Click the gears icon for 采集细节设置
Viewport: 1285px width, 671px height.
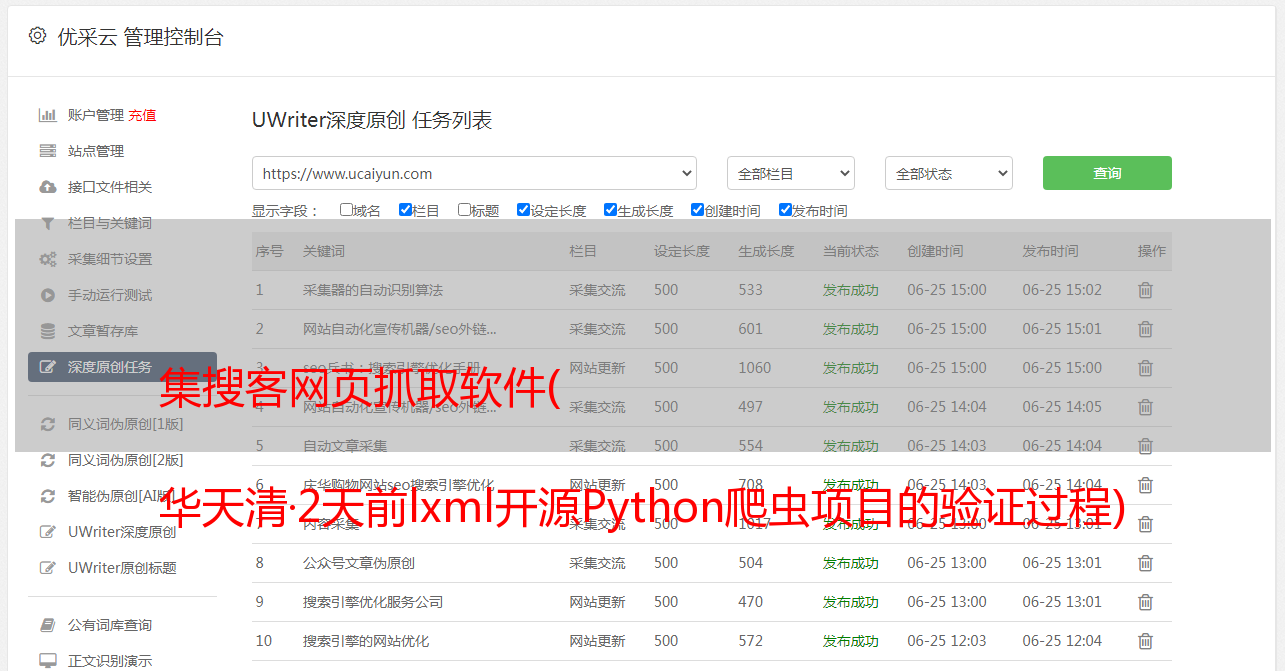(47, 259)
